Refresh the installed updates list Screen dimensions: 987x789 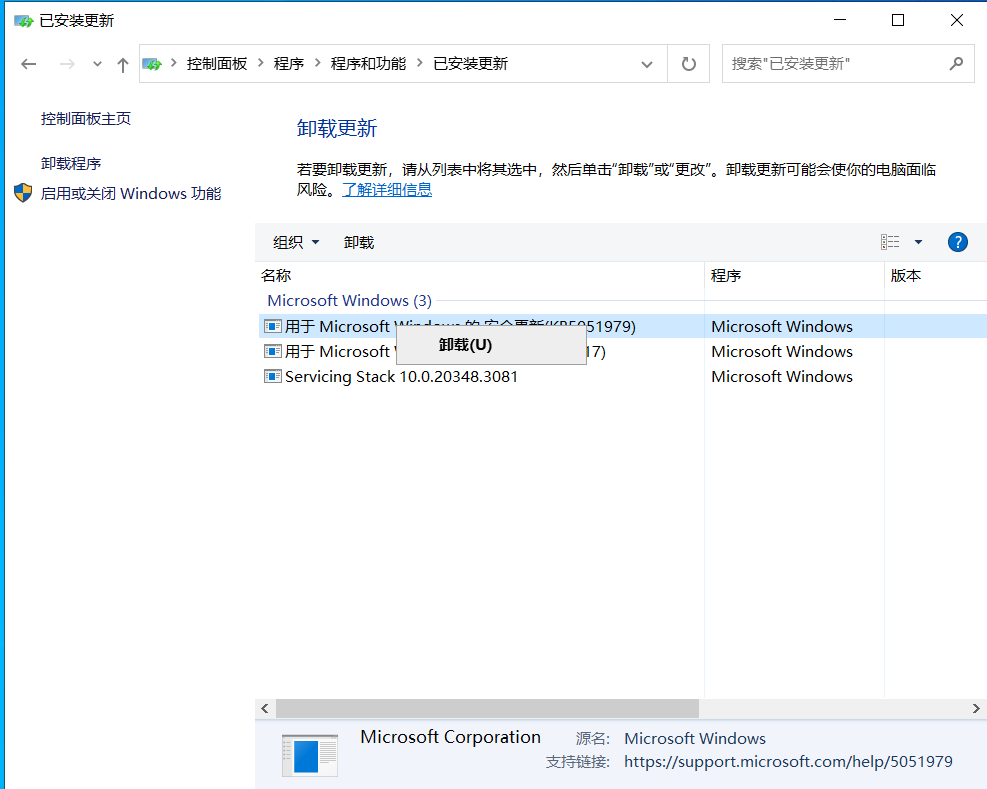coord(689,64)
